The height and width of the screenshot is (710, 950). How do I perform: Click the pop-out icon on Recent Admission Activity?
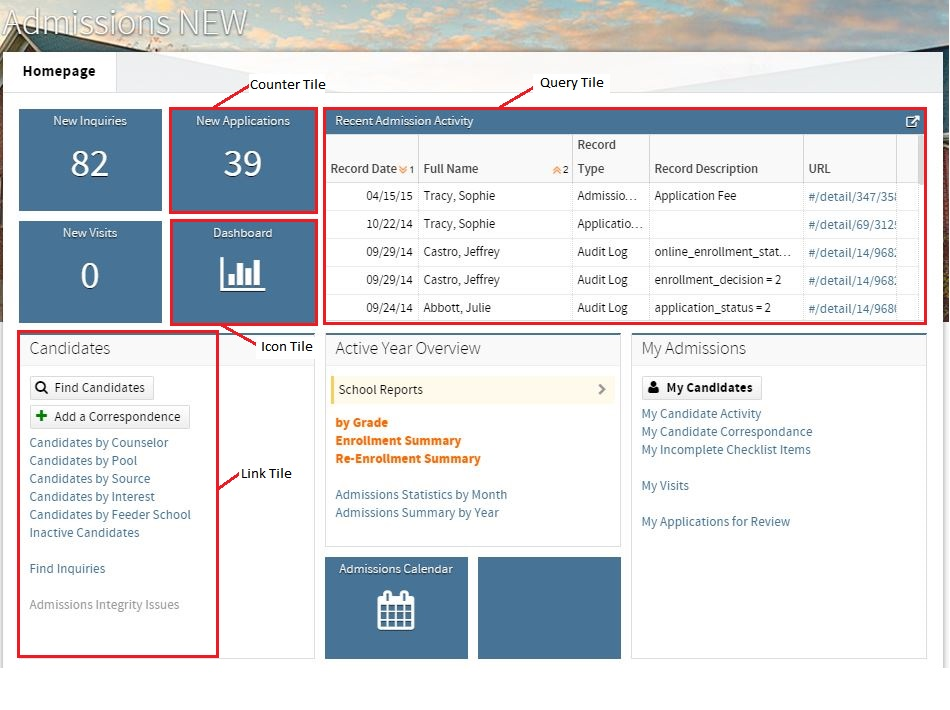click(x=912, y=122)
